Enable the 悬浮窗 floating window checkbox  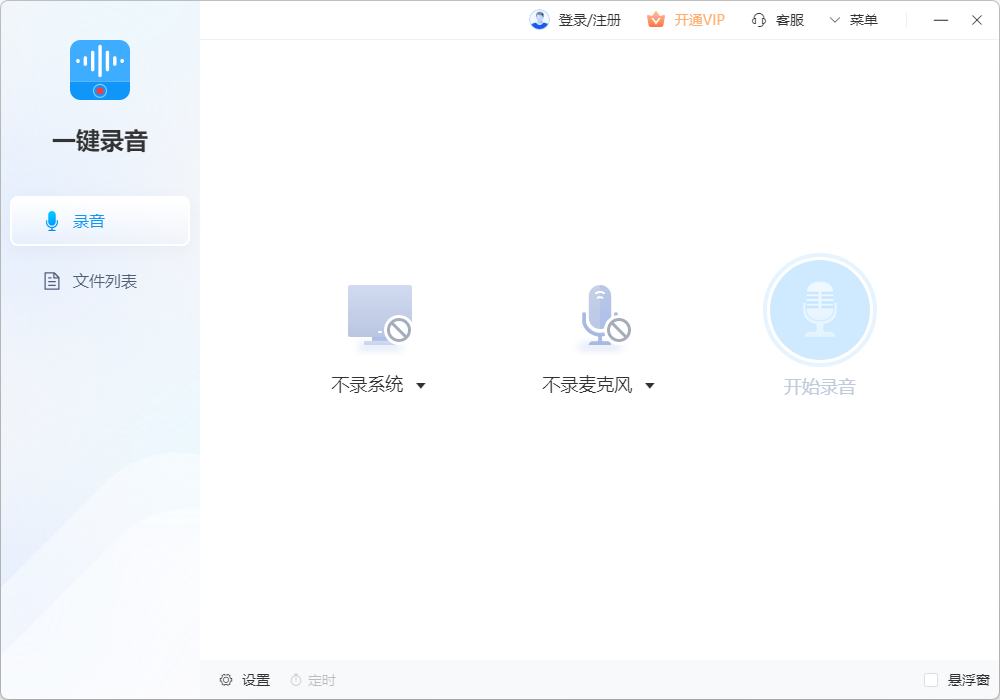[931, 679]
